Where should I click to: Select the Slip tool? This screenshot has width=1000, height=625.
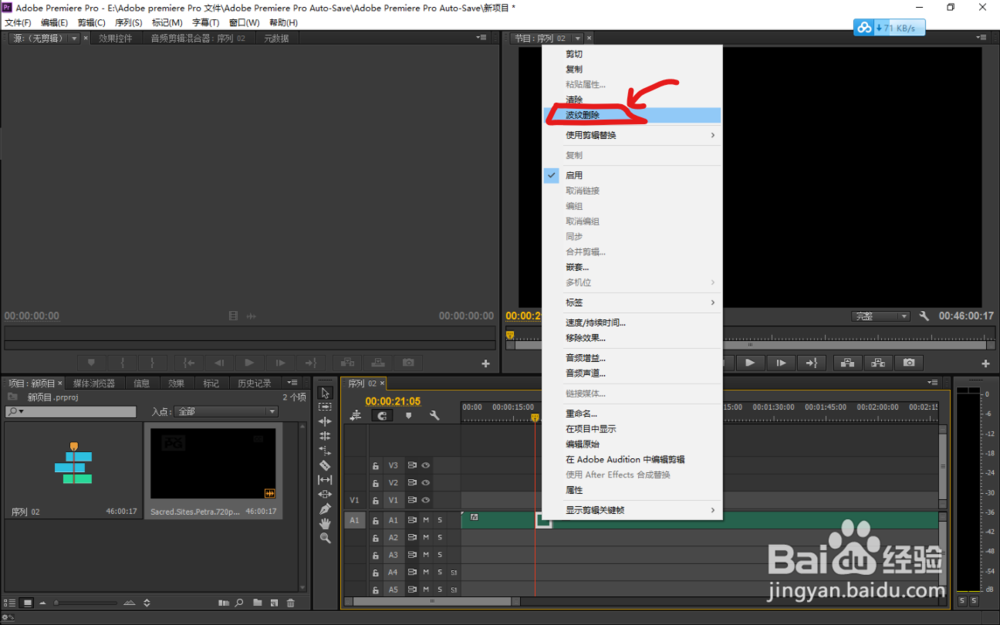click(325, 480)
